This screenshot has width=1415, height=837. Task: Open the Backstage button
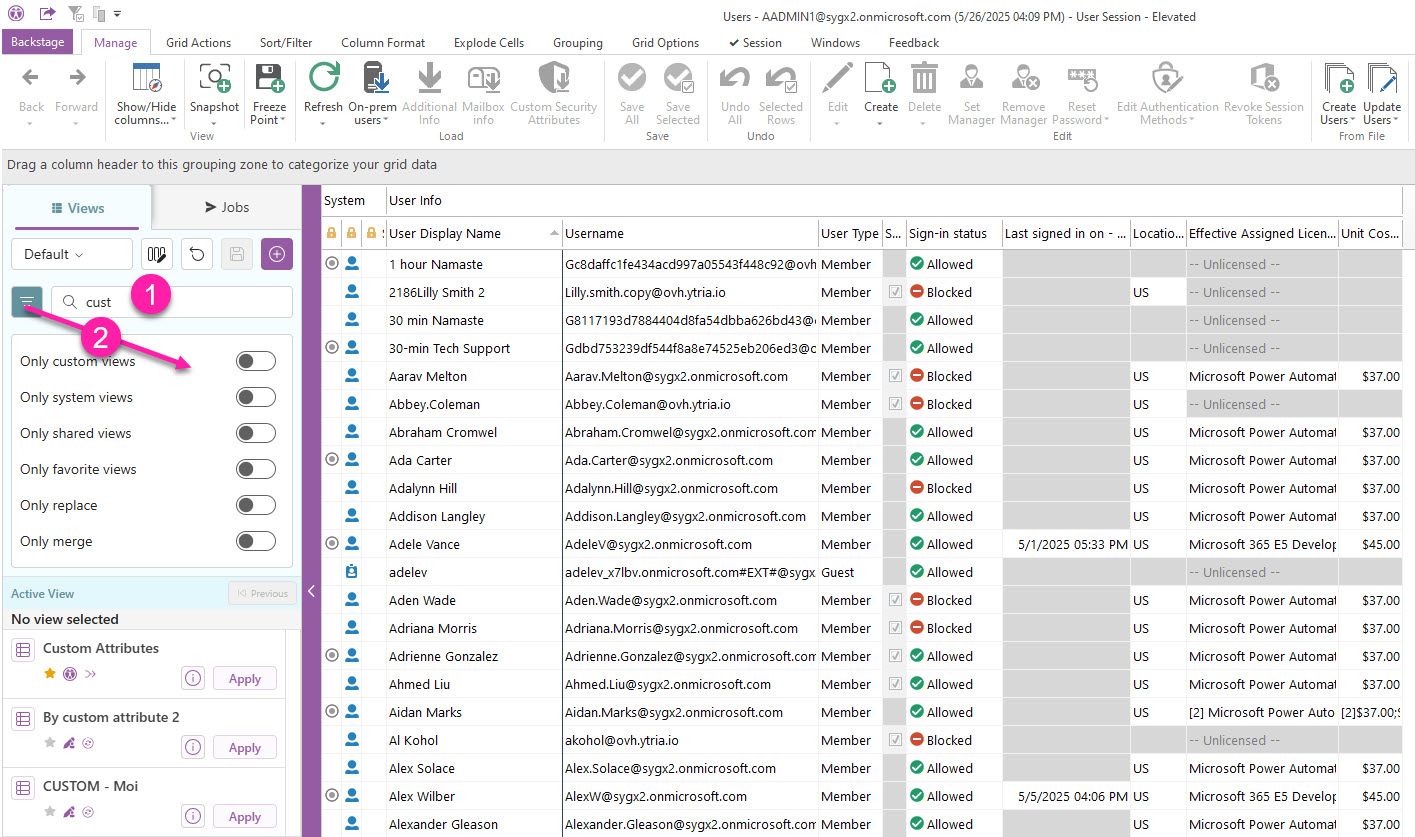[37, 42]
